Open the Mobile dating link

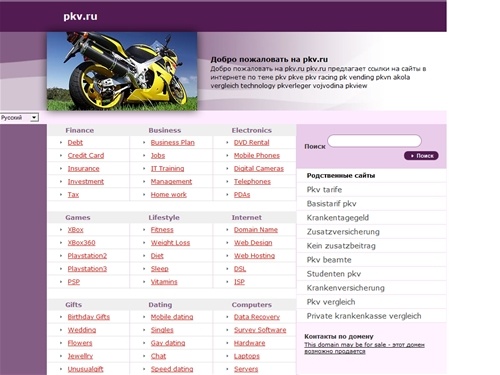tap(172, 317)
